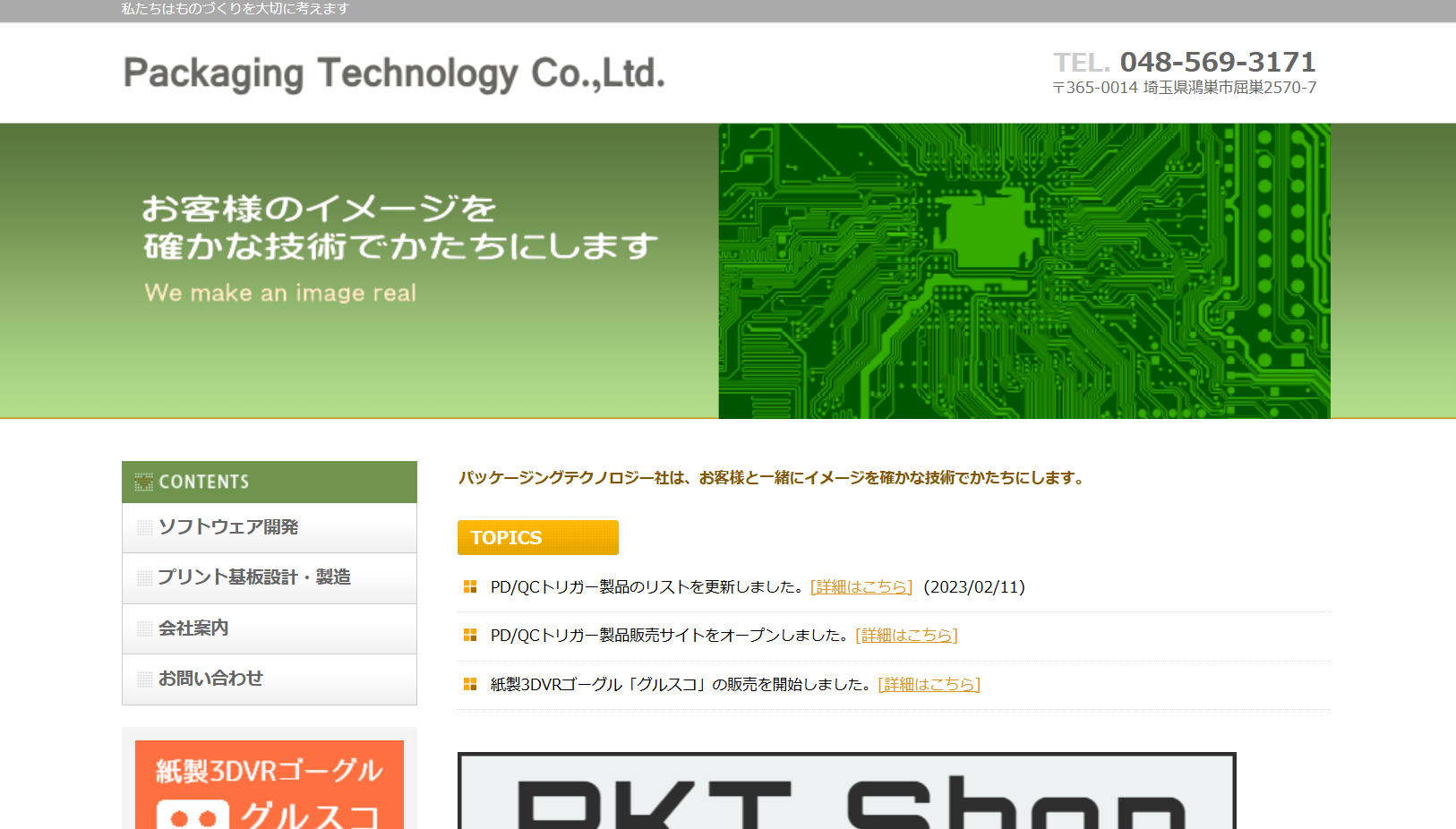Open the PKT Shop banner image

click(x=846, y=792)
